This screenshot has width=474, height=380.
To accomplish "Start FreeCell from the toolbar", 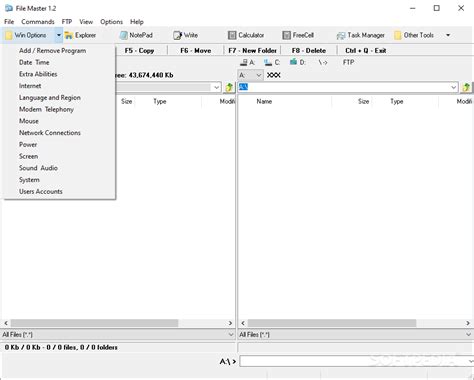I will [x=298, y=35].
